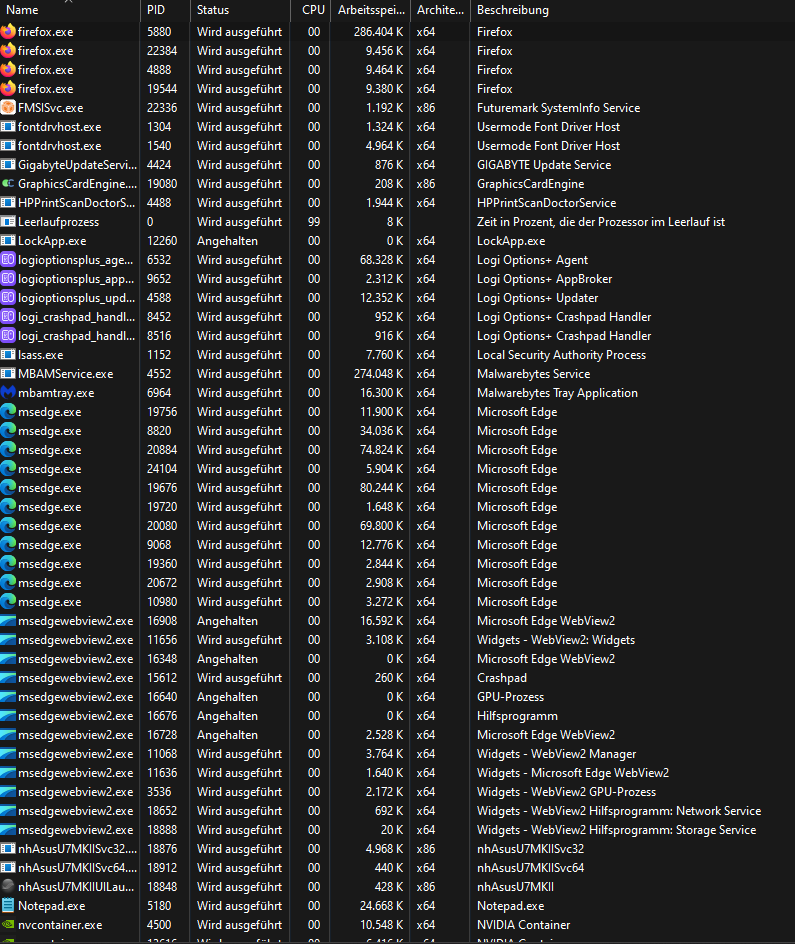Click the GPU-Prozess description of PID 16640
This screenshot has height=944, width=795.
pyautogui.click(x=510, y=697)
